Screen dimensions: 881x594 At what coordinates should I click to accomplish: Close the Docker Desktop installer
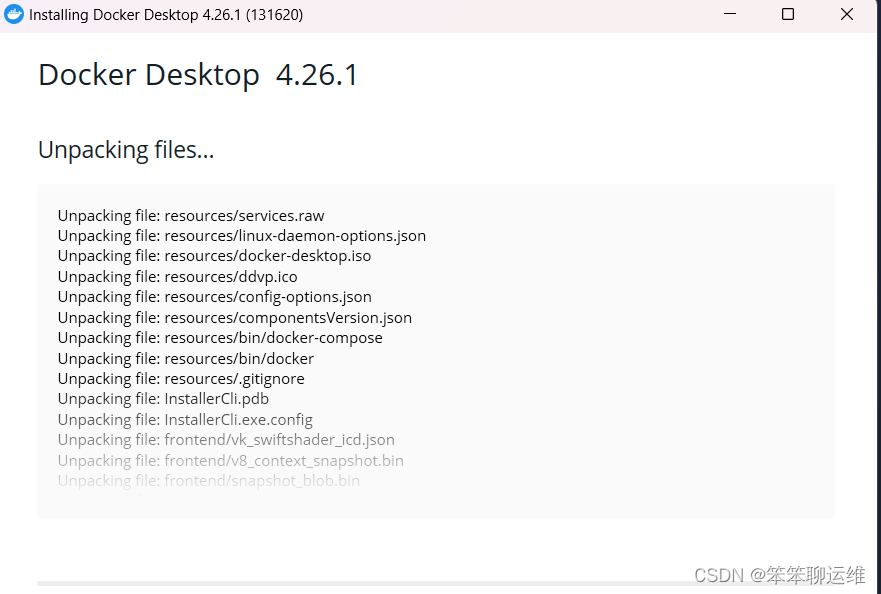click(x=847, y=14)
